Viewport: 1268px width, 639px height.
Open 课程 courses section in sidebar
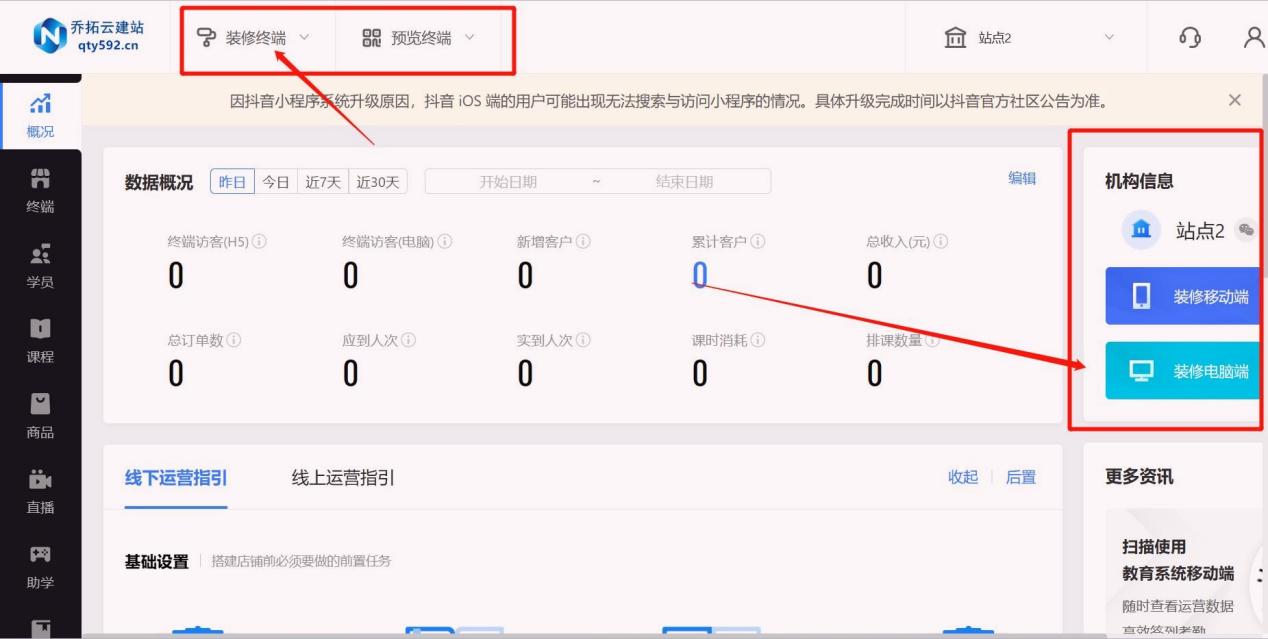click(40, 340)
